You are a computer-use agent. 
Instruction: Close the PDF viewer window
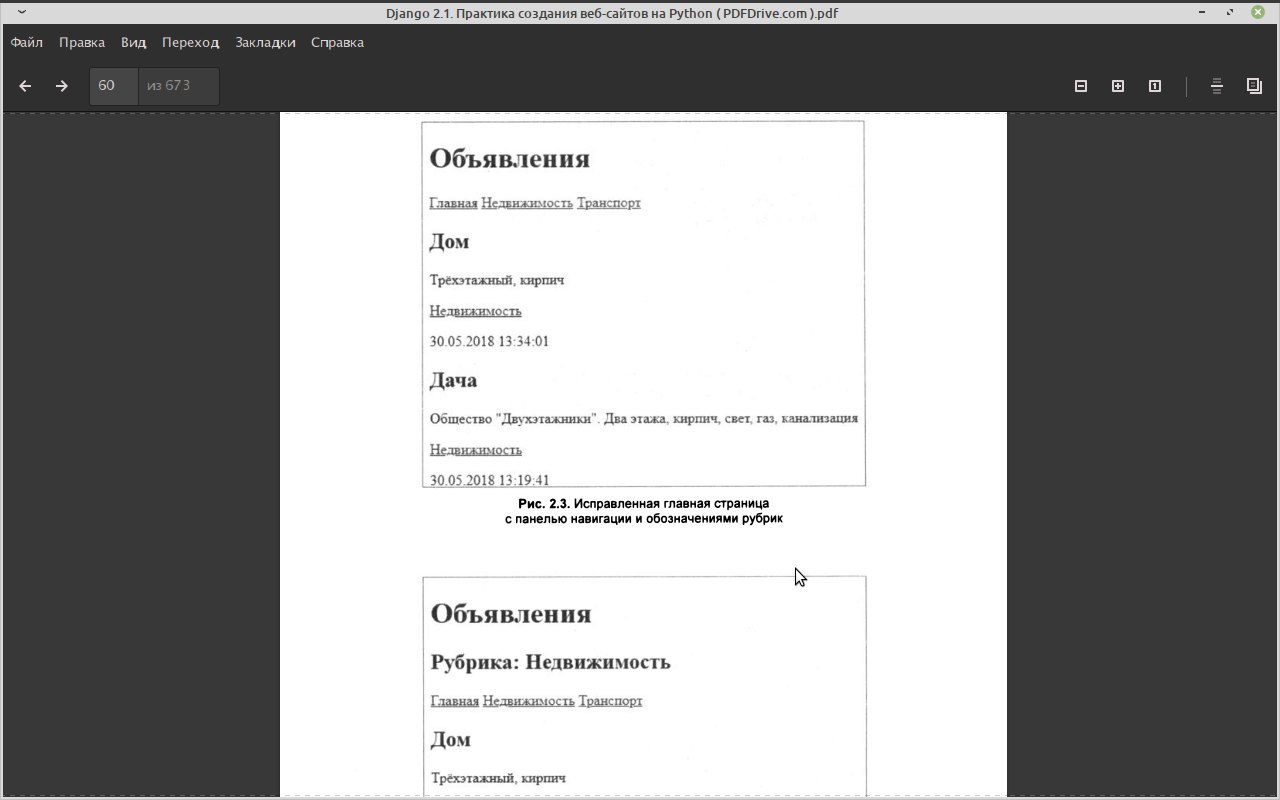pos(1258,13)
